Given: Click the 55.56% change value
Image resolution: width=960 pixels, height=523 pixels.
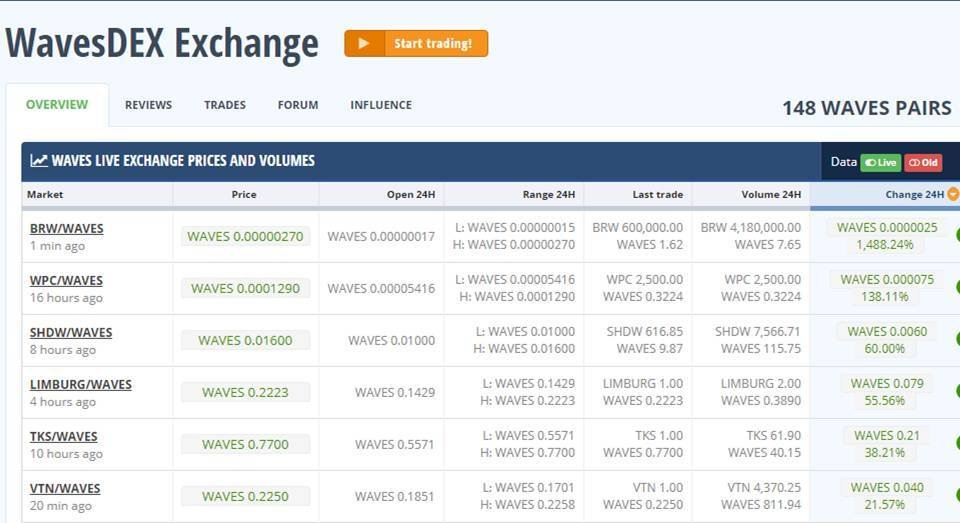Looking at the screenshot, I should 885,401.
